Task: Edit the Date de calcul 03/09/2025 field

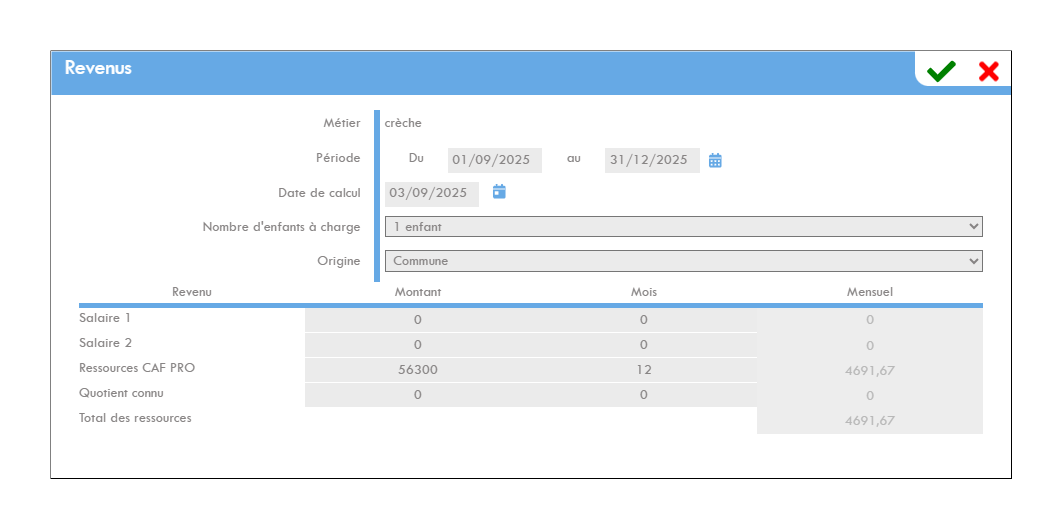Action: (x=431, y=193)
